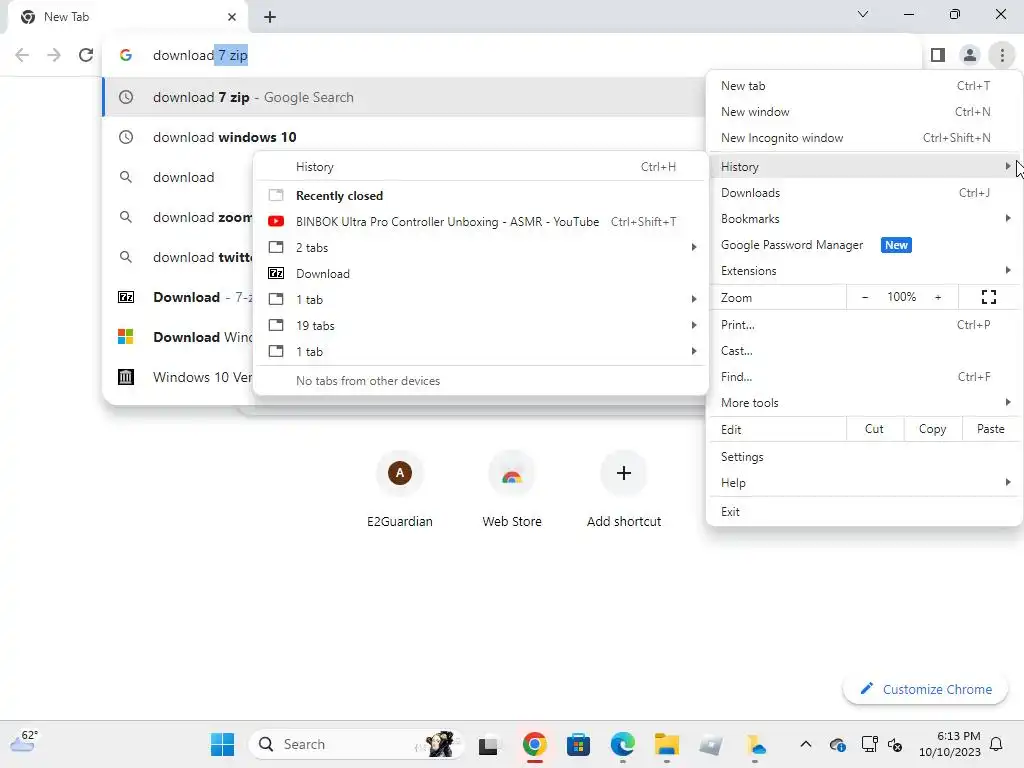
Task: Open File Explorer from the taskbar
Action: tap(667, 744)
